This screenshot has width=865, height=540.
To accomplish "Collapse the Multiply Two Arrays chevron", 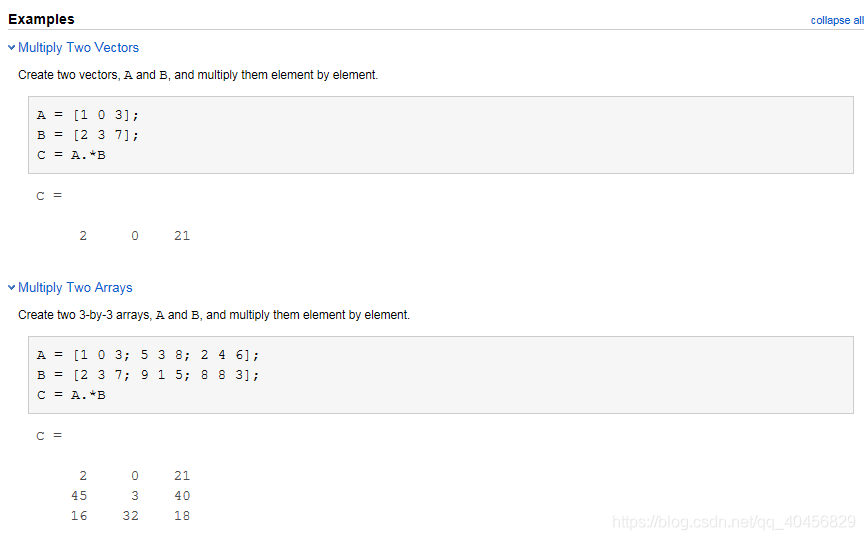I will pos(12,287).
